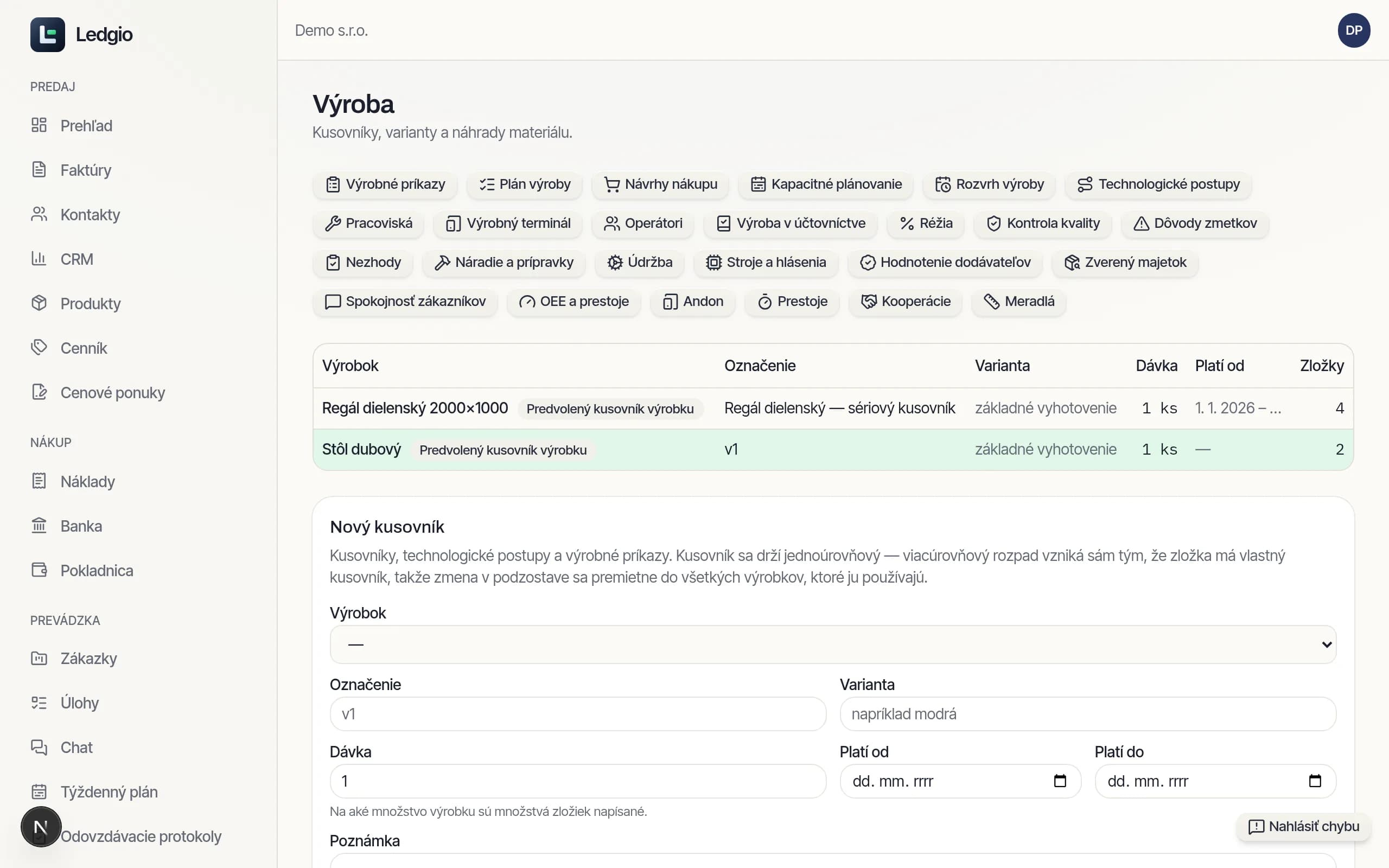Open the Týždenný plán calendar icon
This screenshot has width=1389, height=868.
39,792
